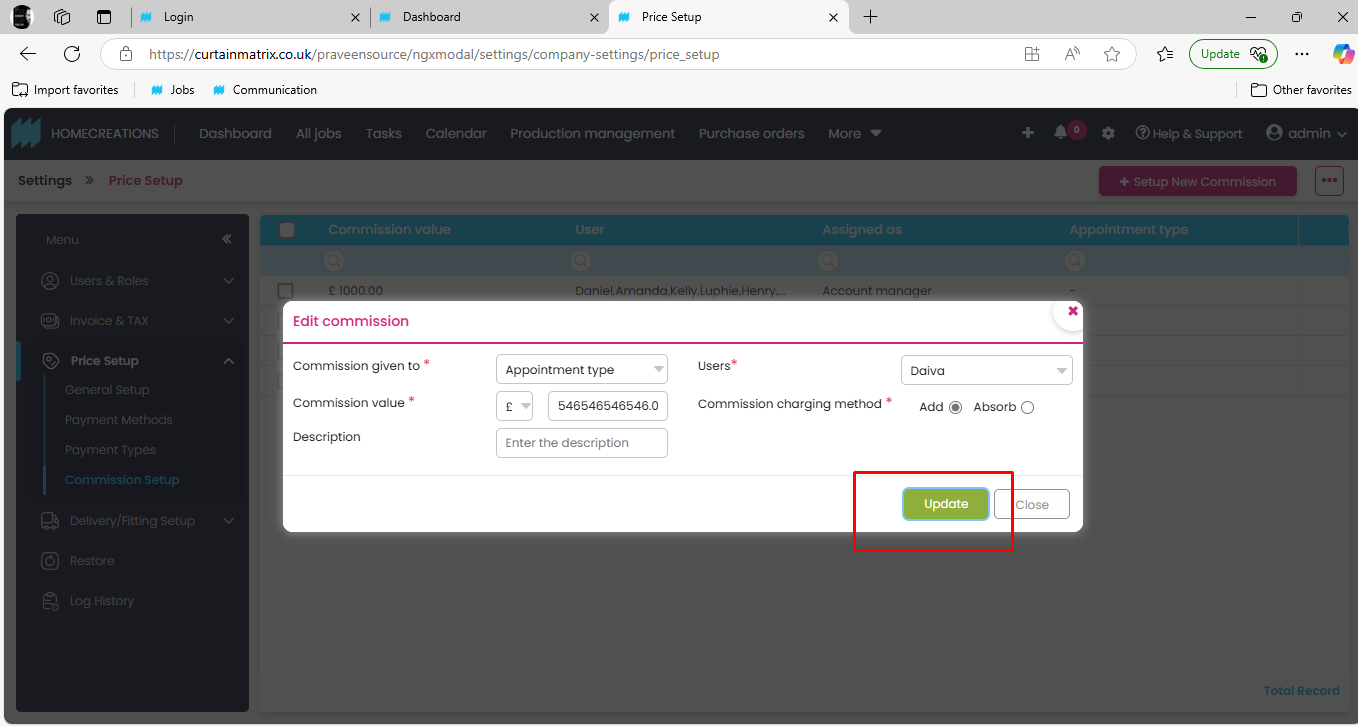Tick the select-all checkbox in table header

pos(287,230)
